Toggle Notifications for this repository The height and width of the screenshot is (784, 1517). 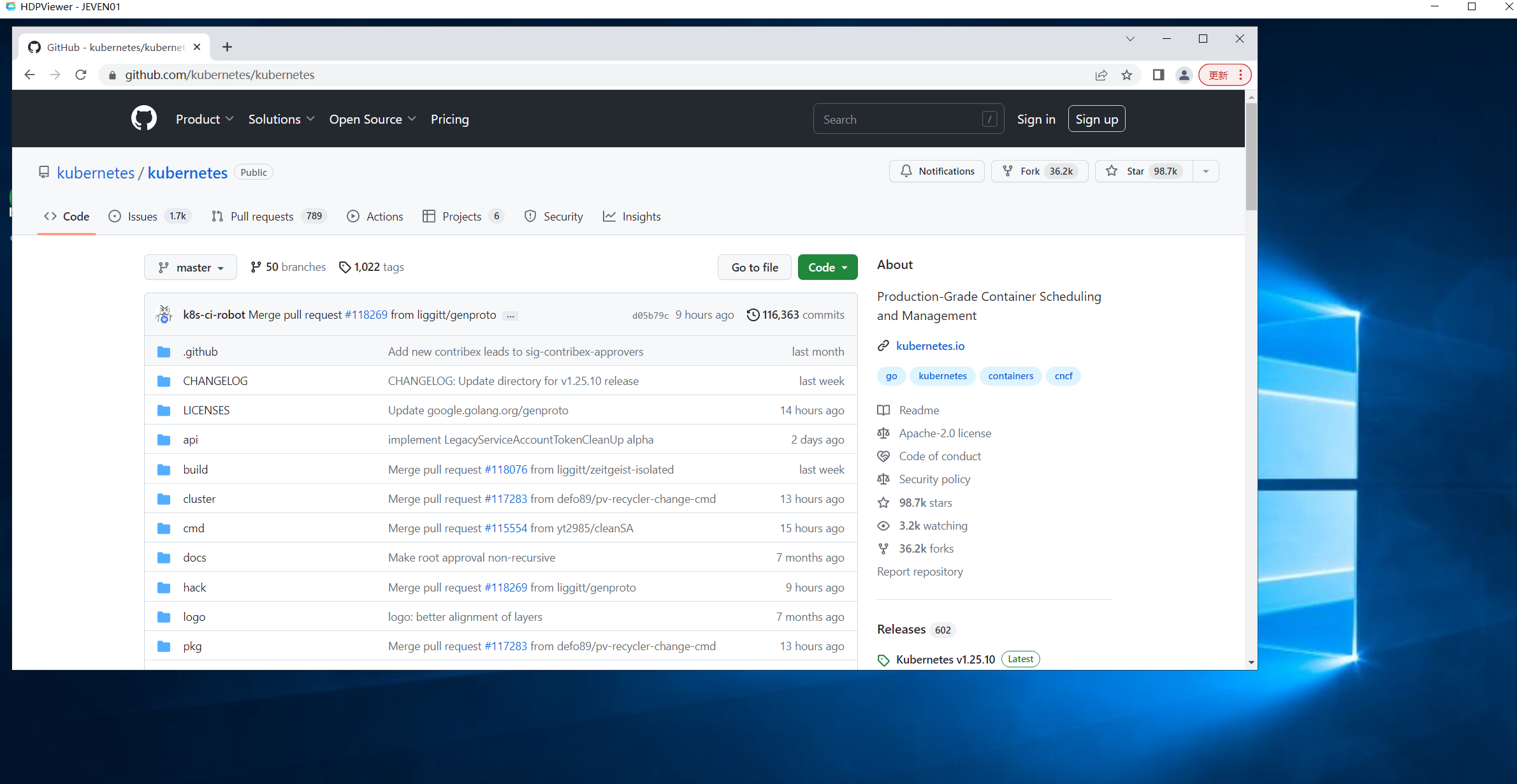click(936, 171)
